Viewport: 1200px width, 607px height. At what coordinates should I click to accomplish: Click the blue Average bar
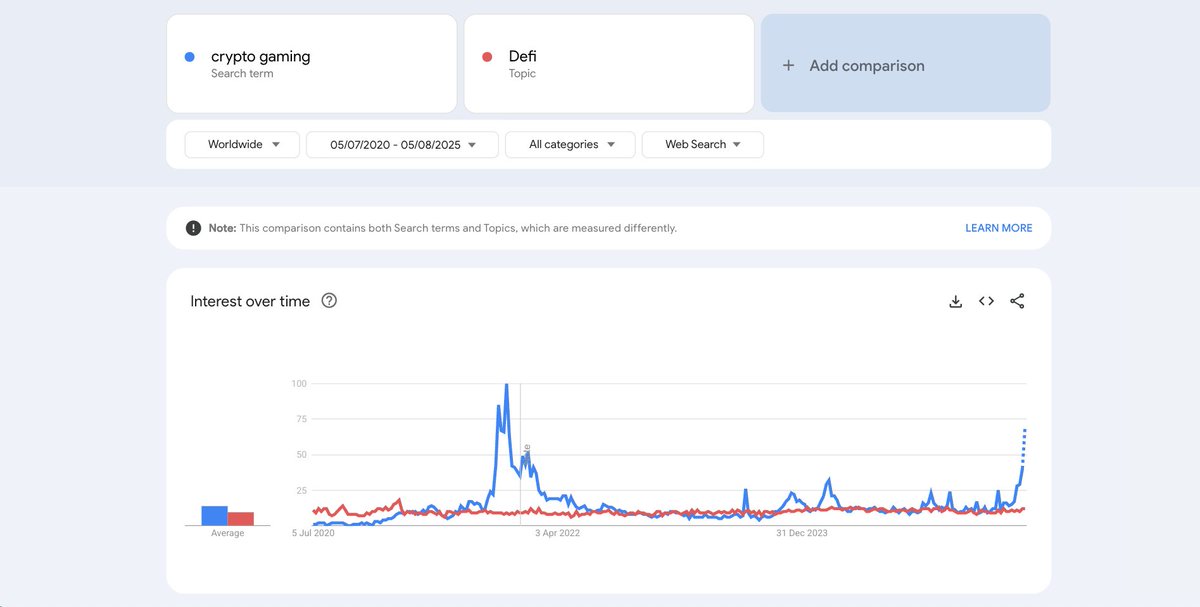coord(214,516)
